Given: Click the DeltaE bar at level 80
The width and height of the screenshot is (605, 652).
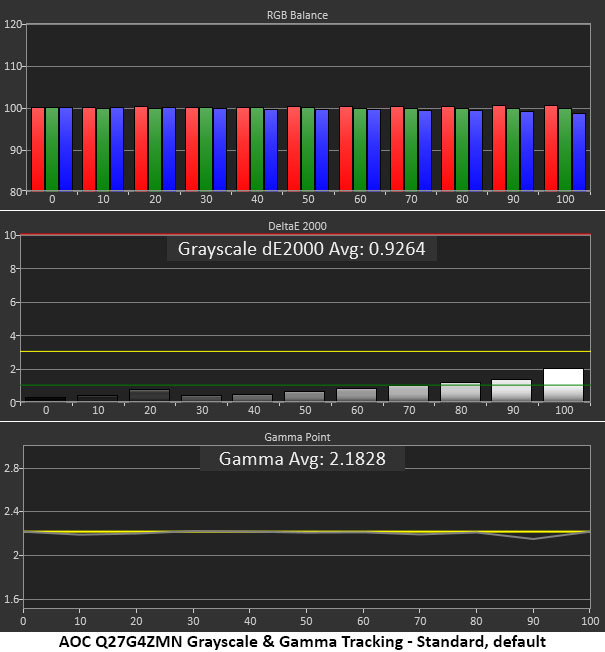Looking at the screenshot, I should click(460, 392).
